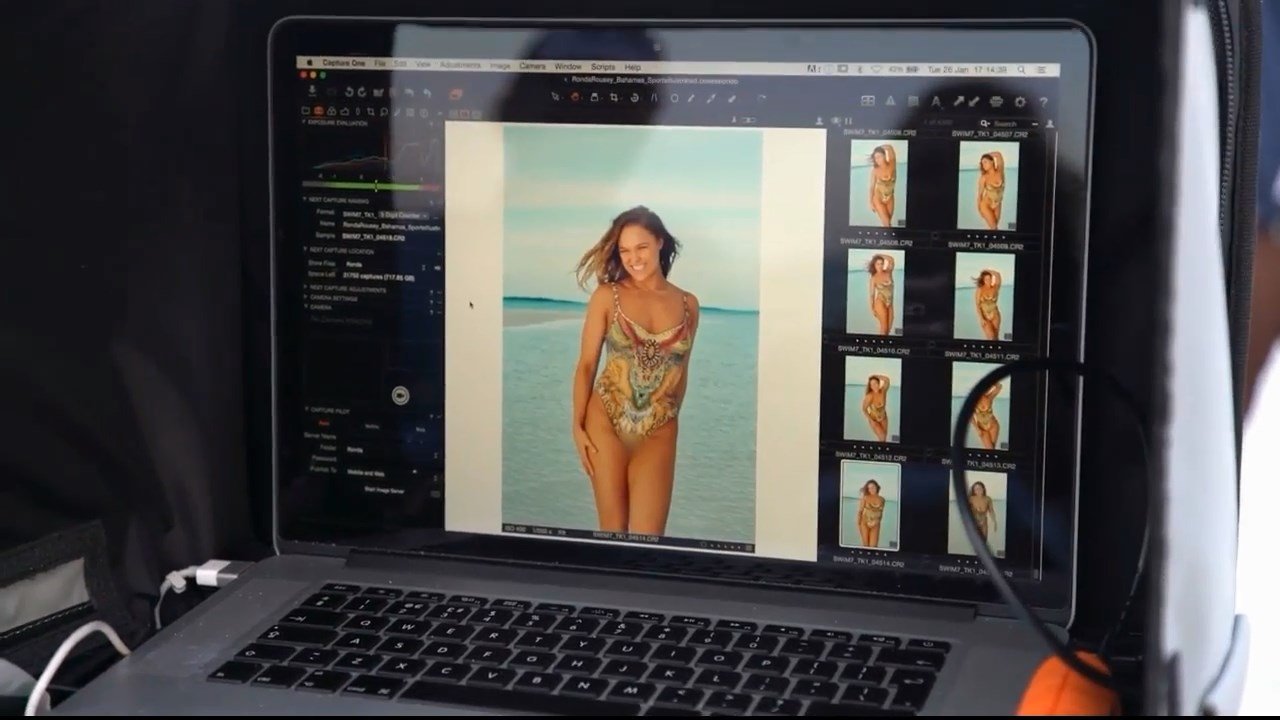The width and height of the screenshot is (1280, 720).
Task: Open macOS Spotlight search icon
Action: coord(1020,70)
